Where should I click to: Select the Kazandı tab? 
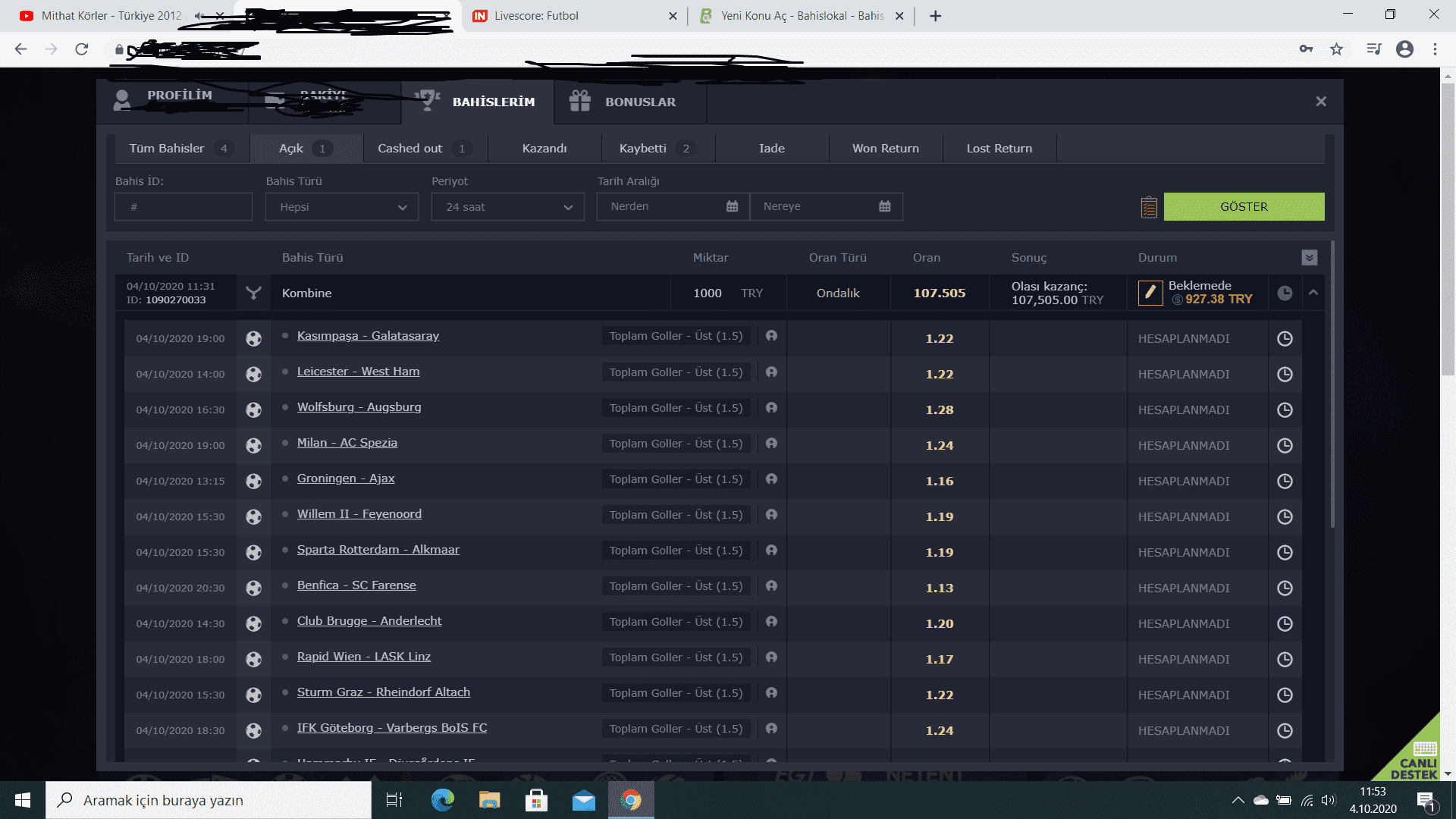[x=544, y=149]
